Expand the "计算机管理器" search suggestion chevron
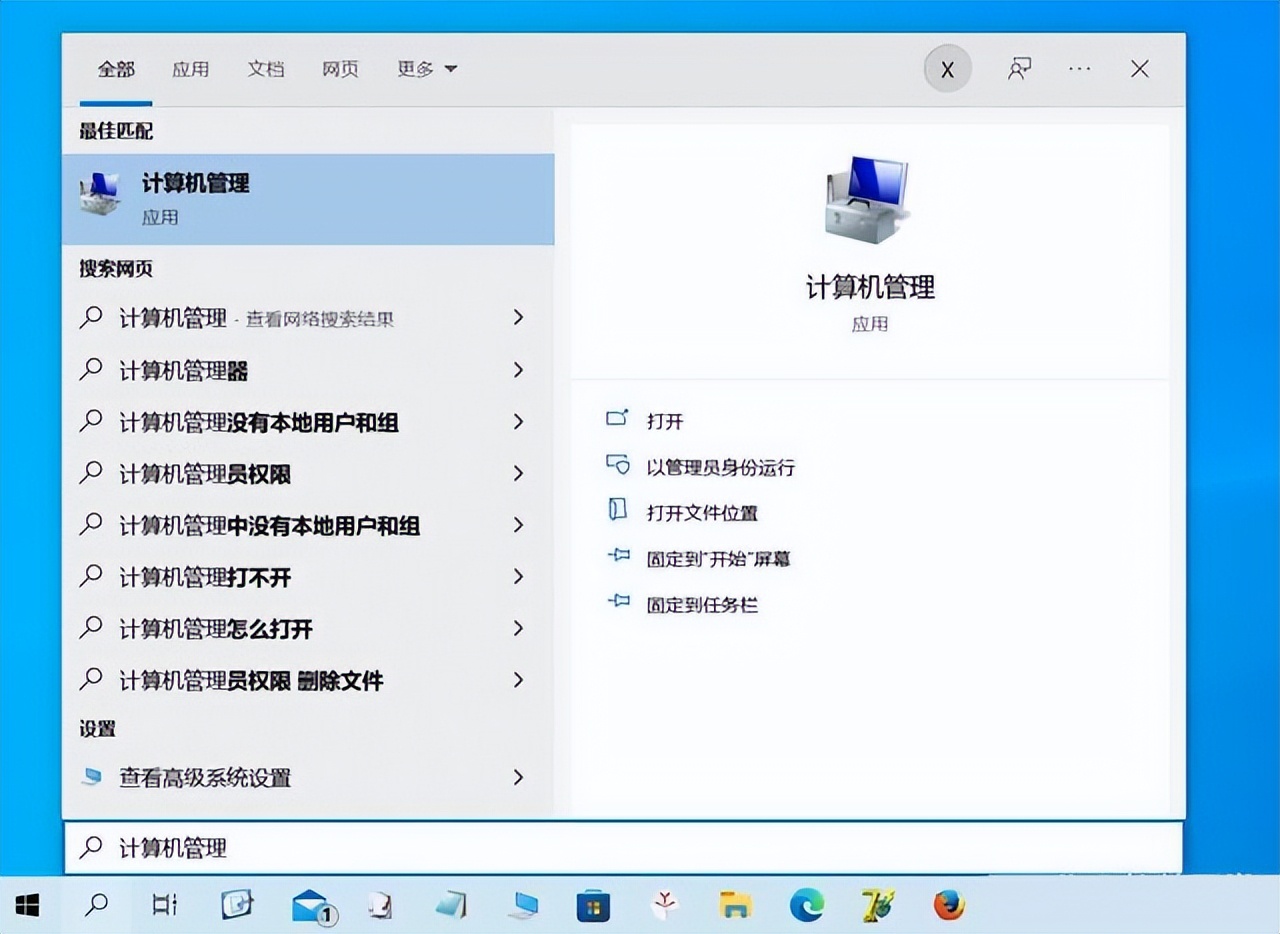1280x934 pixels. (519, 370)
